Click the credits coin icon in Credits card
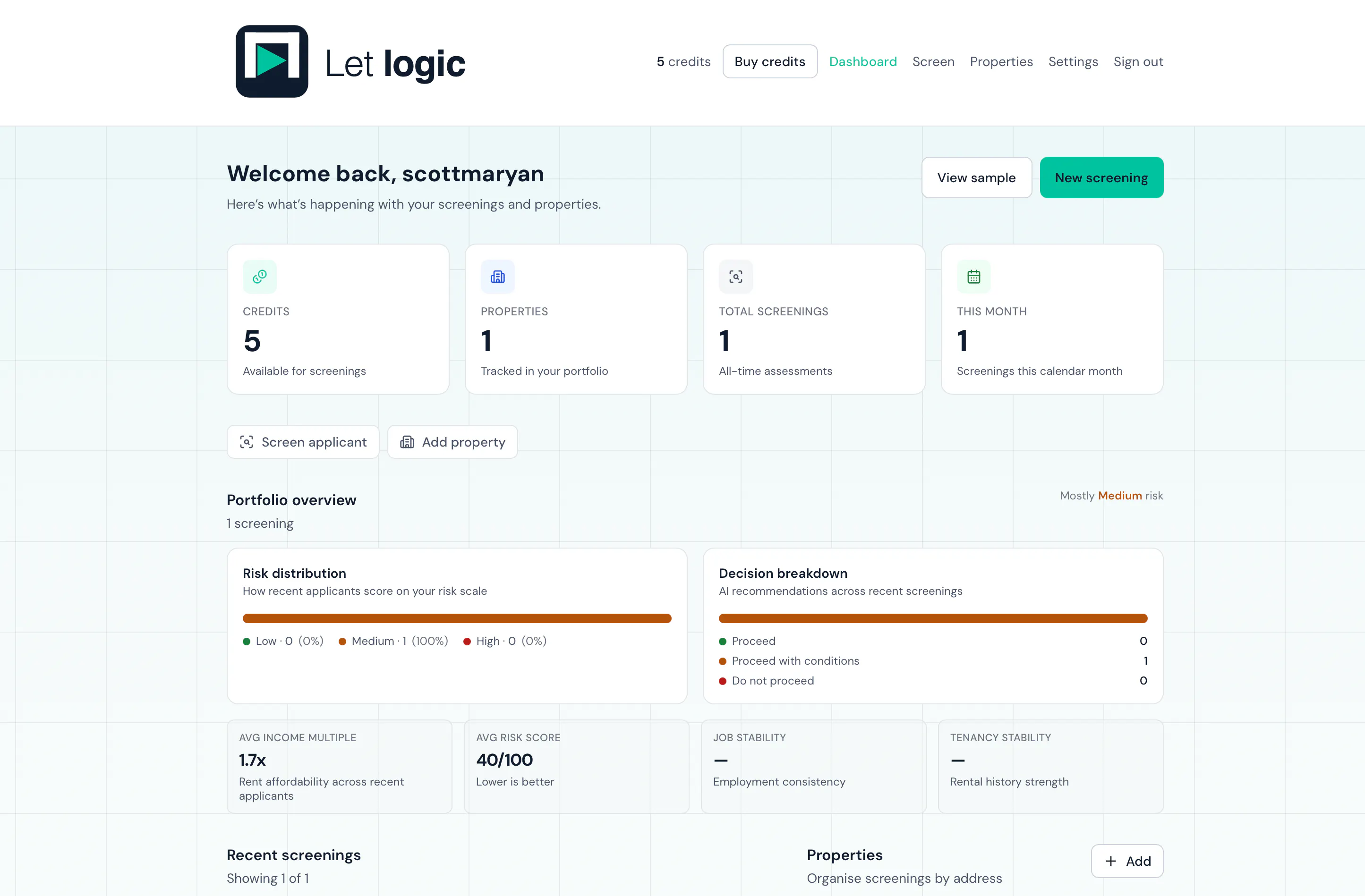This screenshot has height=896, width=1365. tap(260, 277)
